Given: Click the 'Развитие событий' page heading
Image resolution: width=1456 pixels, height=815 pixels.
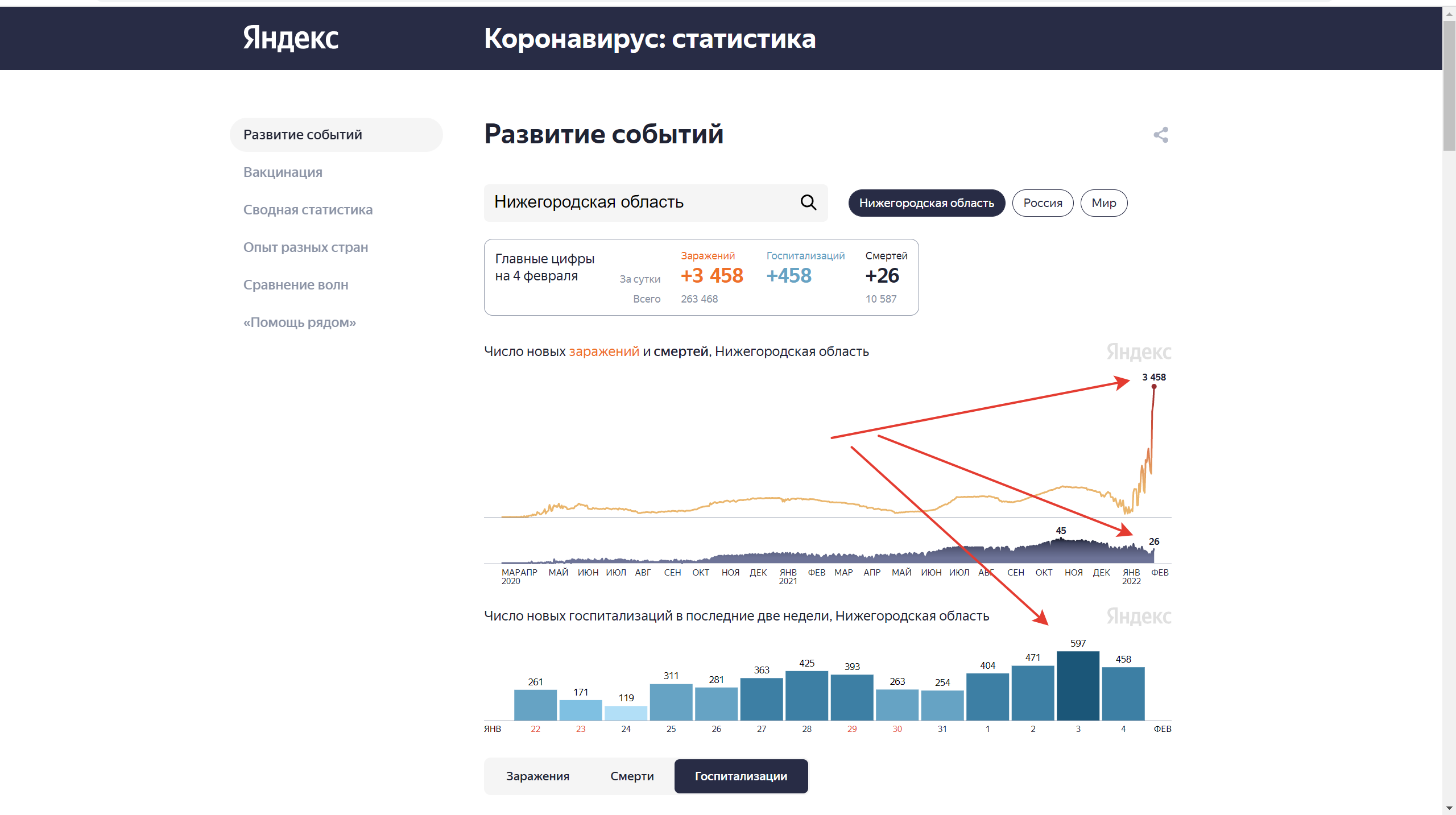Looking at the screenshot, I should 603,134.
